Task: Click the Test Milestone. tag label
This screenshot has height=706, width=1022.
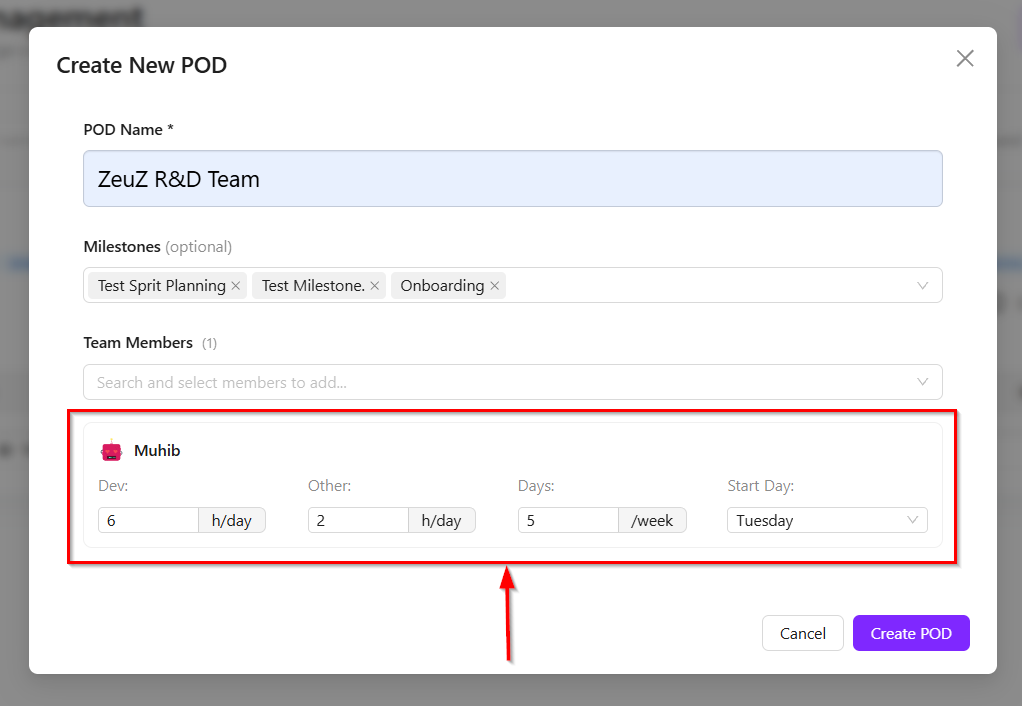Action: pos(313,286)
